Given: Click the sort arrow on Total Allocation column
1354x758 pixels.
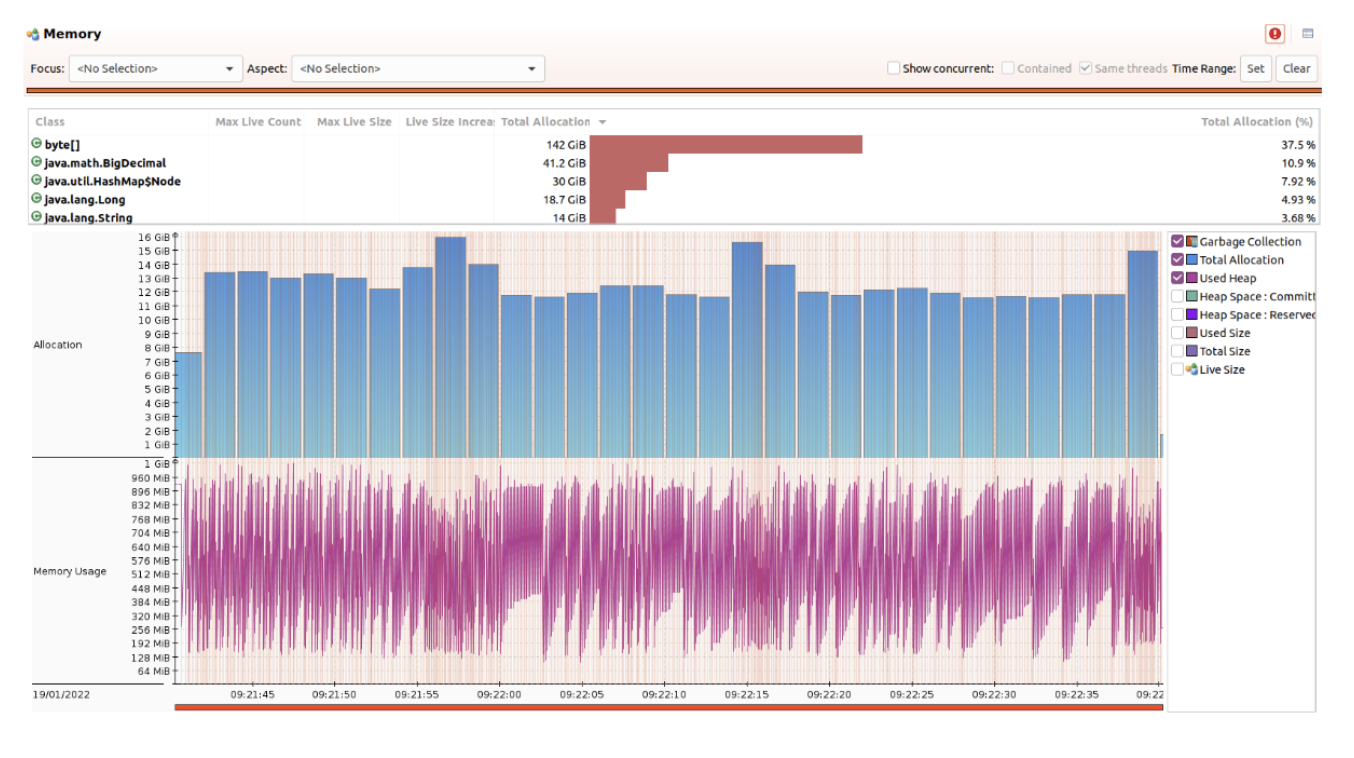Looking at the screenshot, I should click(x=602, y=122).
